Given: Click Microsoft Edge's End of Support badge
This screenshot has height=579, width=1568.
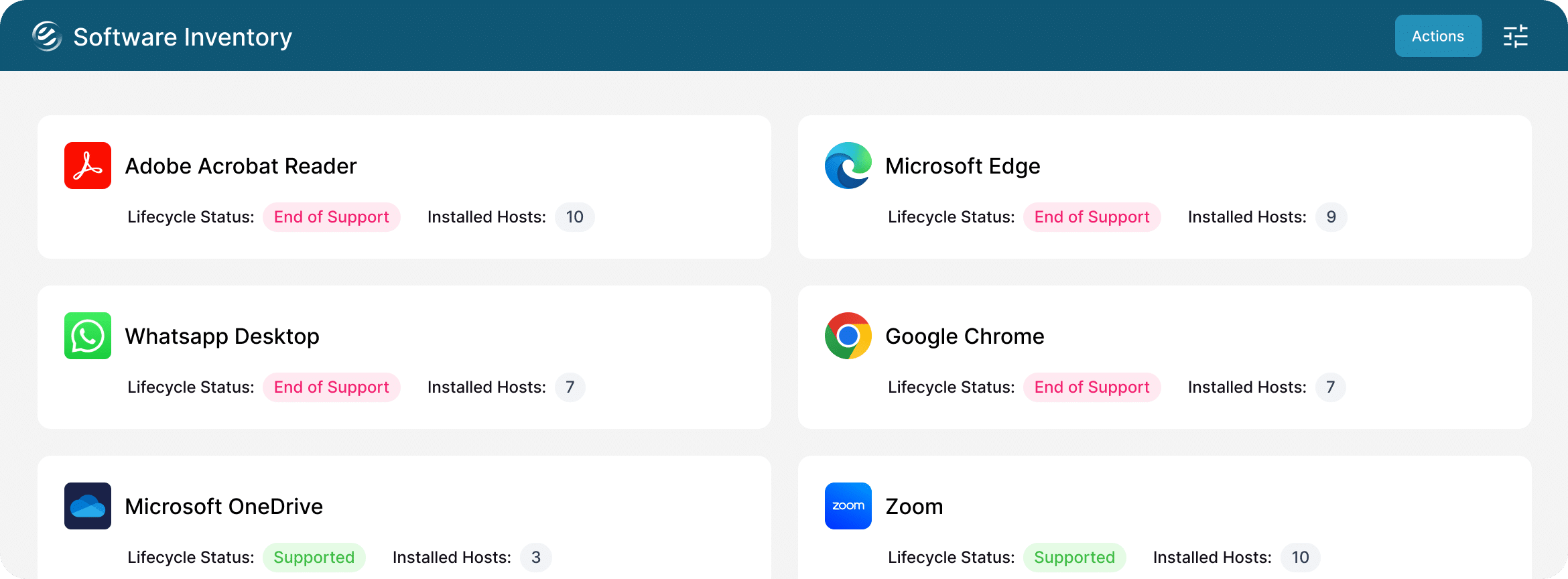Looking at the screenshot, I should click(1092, 217).
